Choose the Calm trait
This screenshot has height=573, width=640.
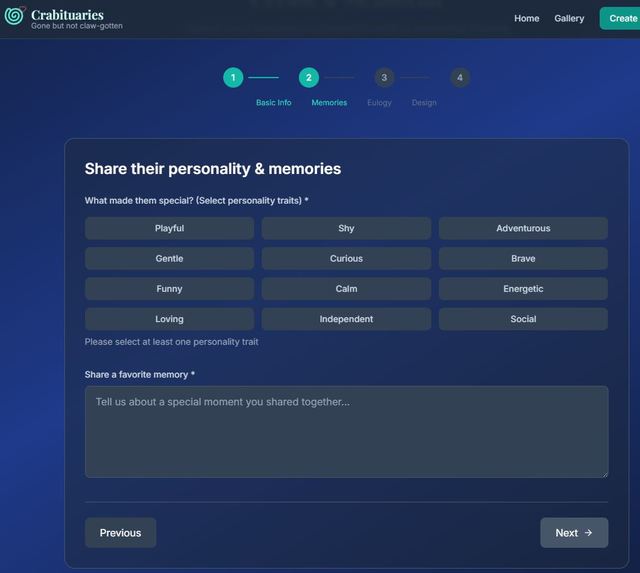tap(346, 289)
